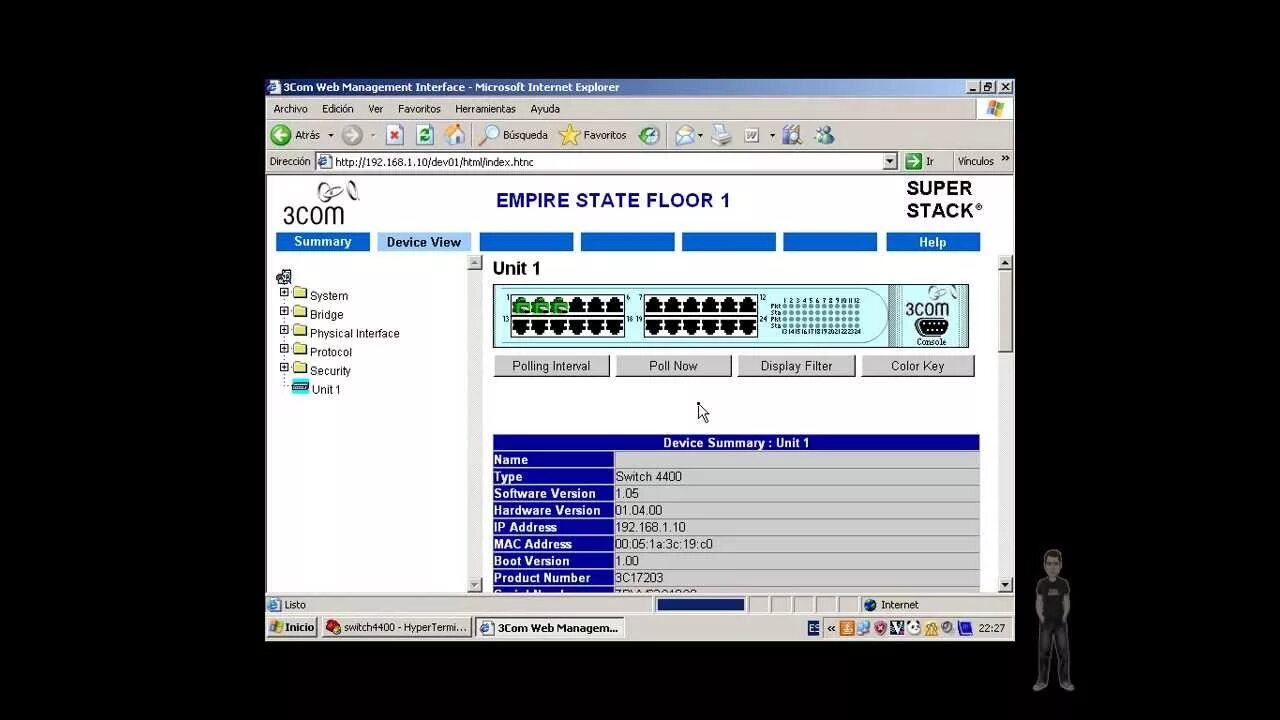The height and width of the screenshot is (720, 1280).
Task: Expand the Security tree node
Action: click(x=284, y=368)
